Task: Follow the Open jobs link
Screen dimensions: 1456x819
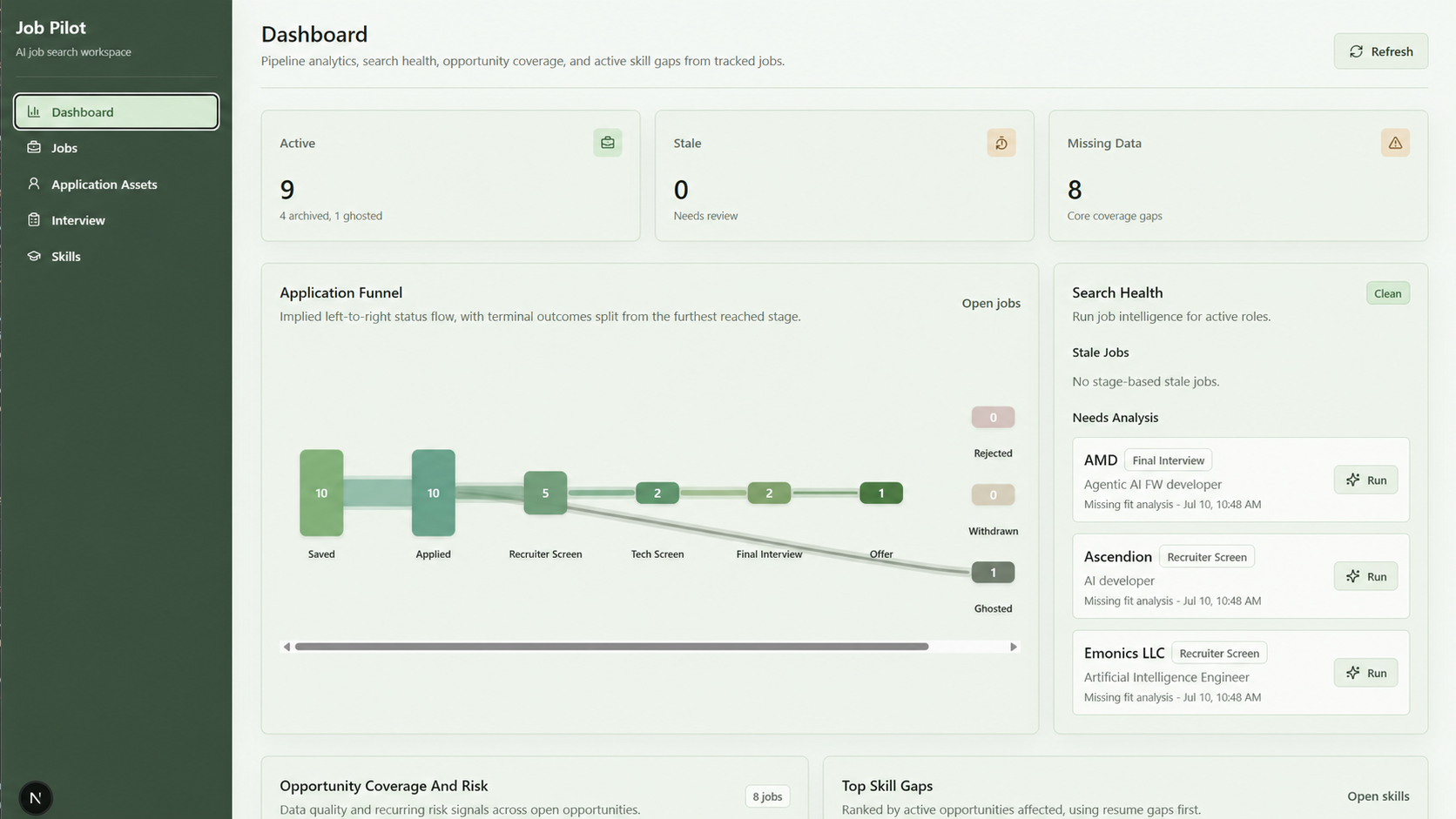Action: [x=991, y=303]
